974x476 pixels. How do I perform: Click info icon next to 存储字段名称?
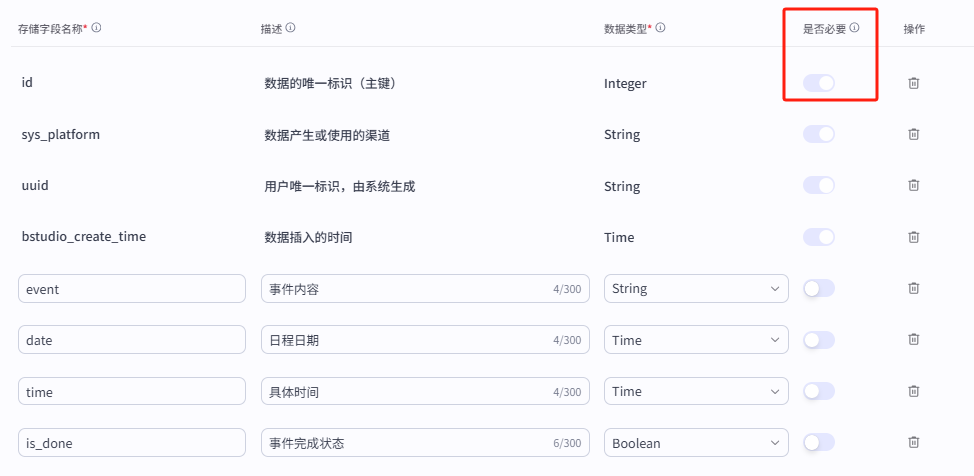(x=97, y=28)
